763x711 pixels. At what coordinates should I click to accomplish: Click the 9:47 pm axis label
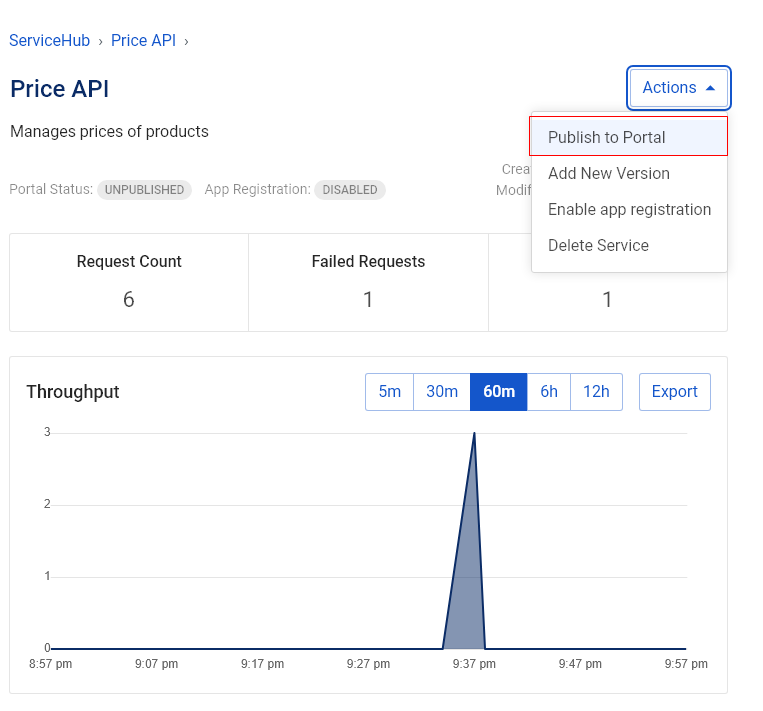(x=580, y=664)
